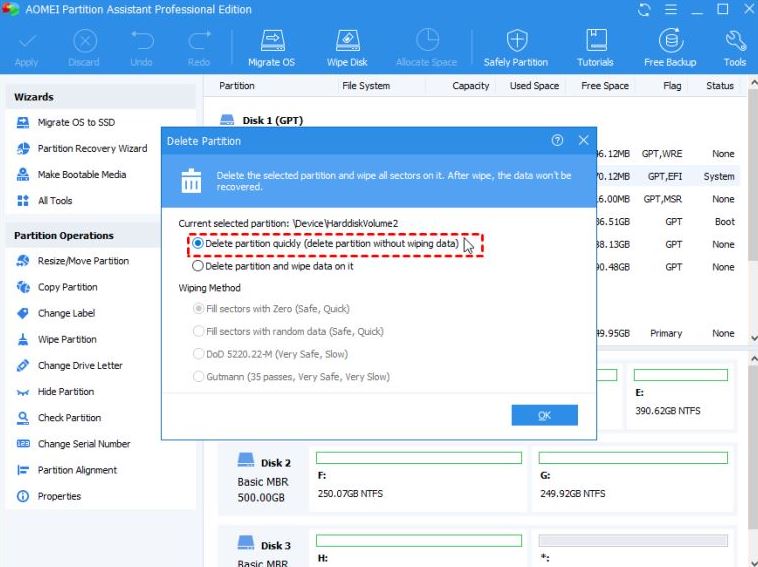Click the help icon in the Delete Partition dialog
758x567 pixels.
point(557,141)
